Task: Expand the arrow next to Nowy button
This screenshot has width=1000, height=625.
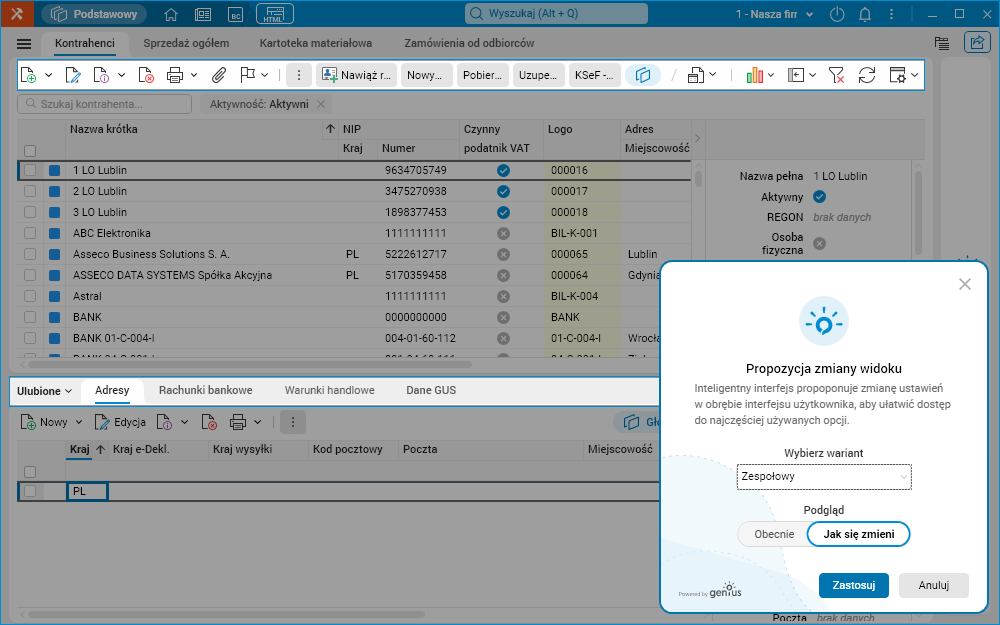Action: [79, 423]
